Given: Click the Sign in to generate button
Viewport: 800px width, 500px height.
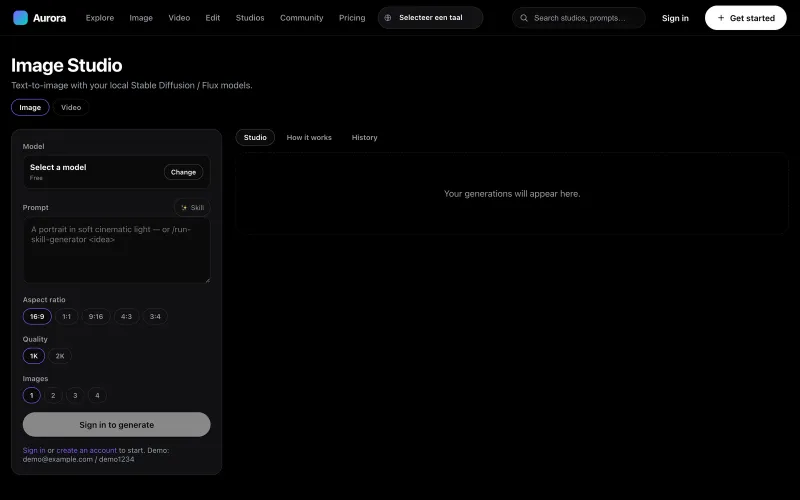Looking at the screenshot, I should [116, 424].
